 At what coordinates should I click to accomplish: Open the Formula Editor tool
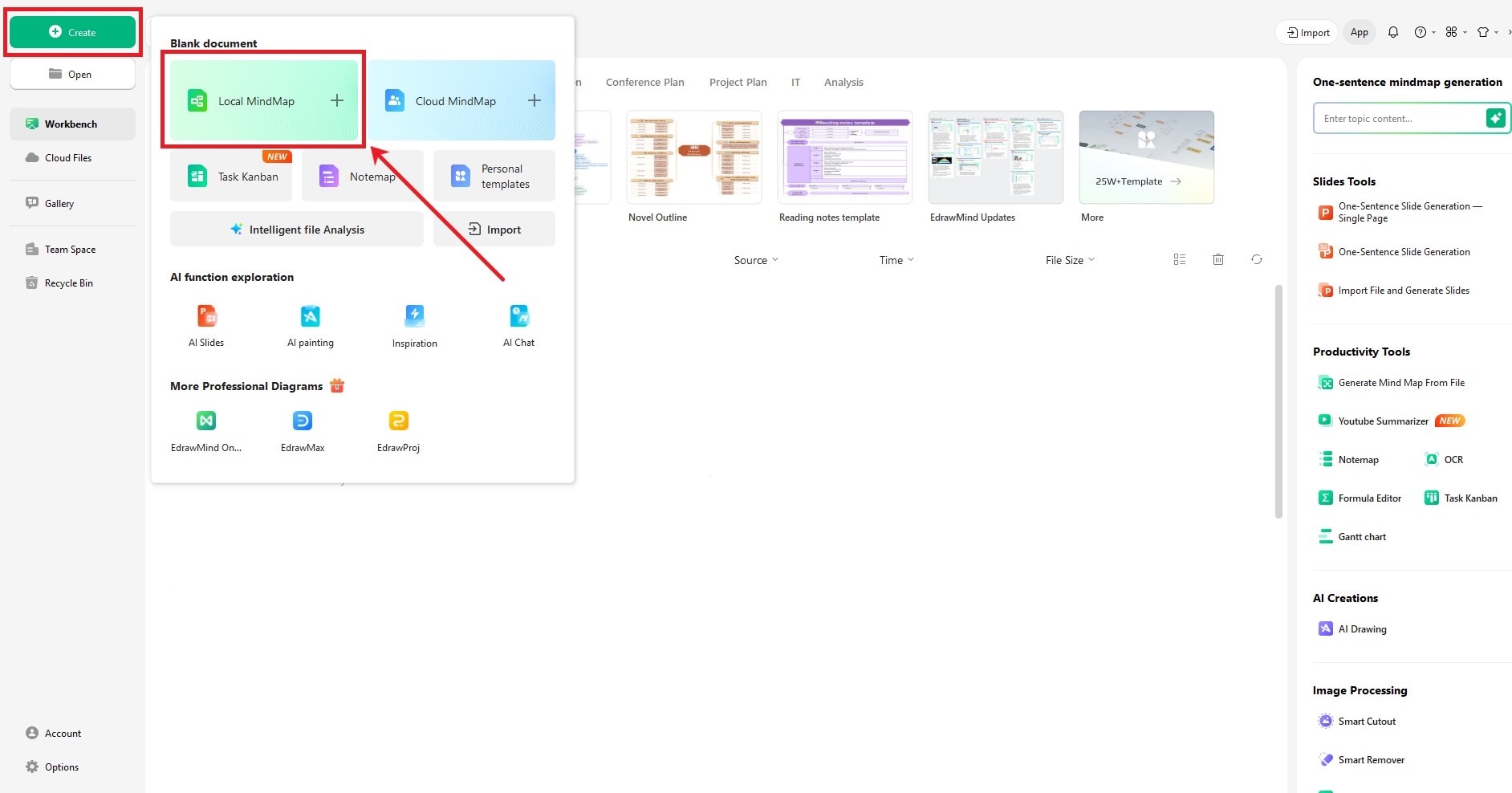click(1360, 498)
